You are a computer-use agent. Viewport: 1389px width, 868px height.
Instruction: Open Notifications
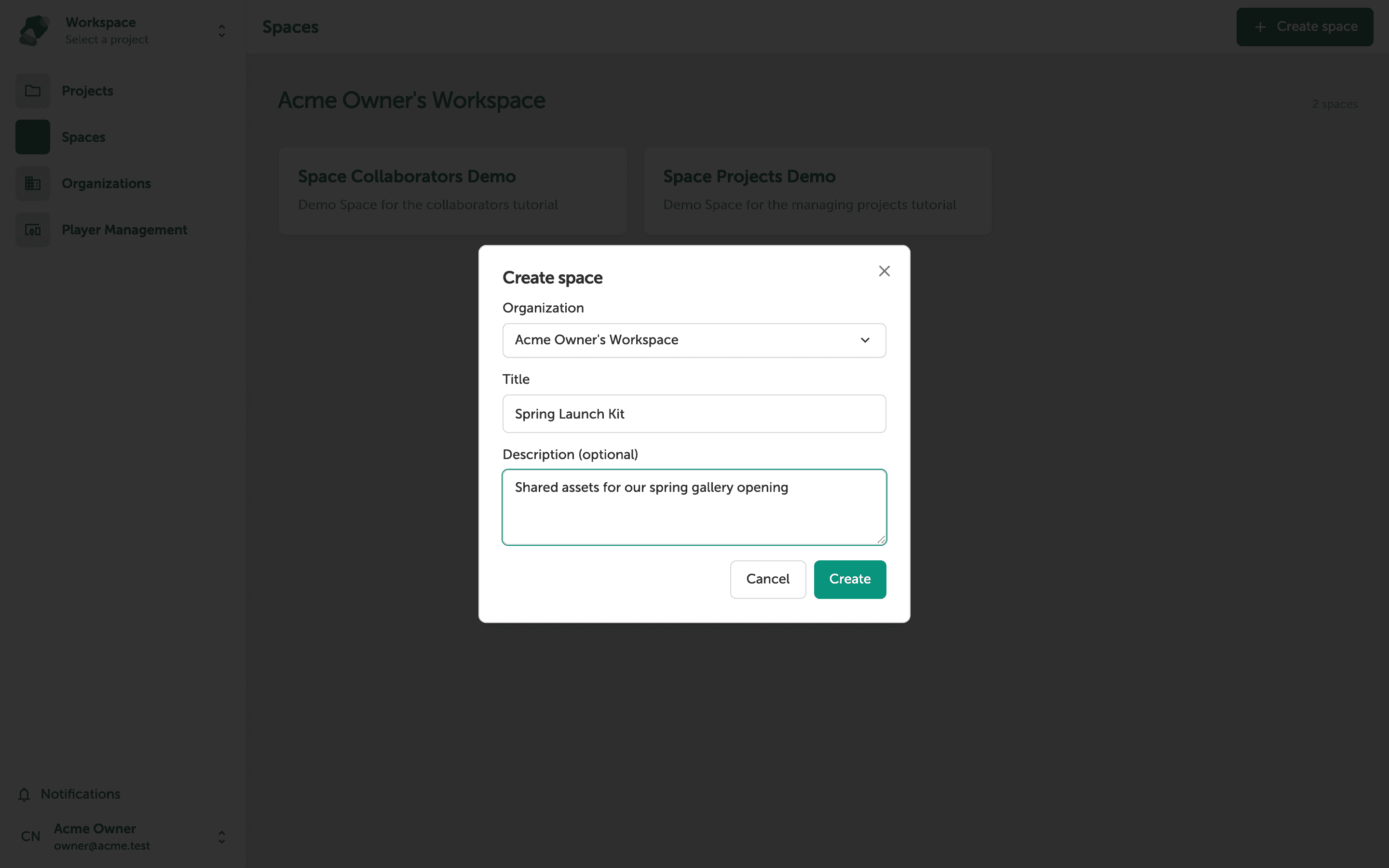(x=69, y=794)
